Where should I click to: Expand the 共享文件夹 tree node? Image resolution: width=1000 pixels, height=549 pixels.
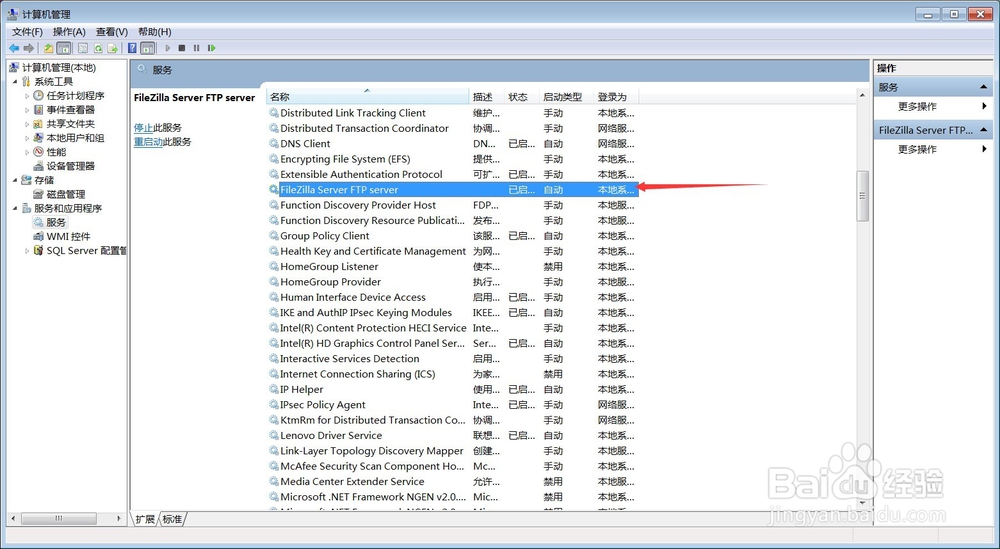[x=27, y=124]
